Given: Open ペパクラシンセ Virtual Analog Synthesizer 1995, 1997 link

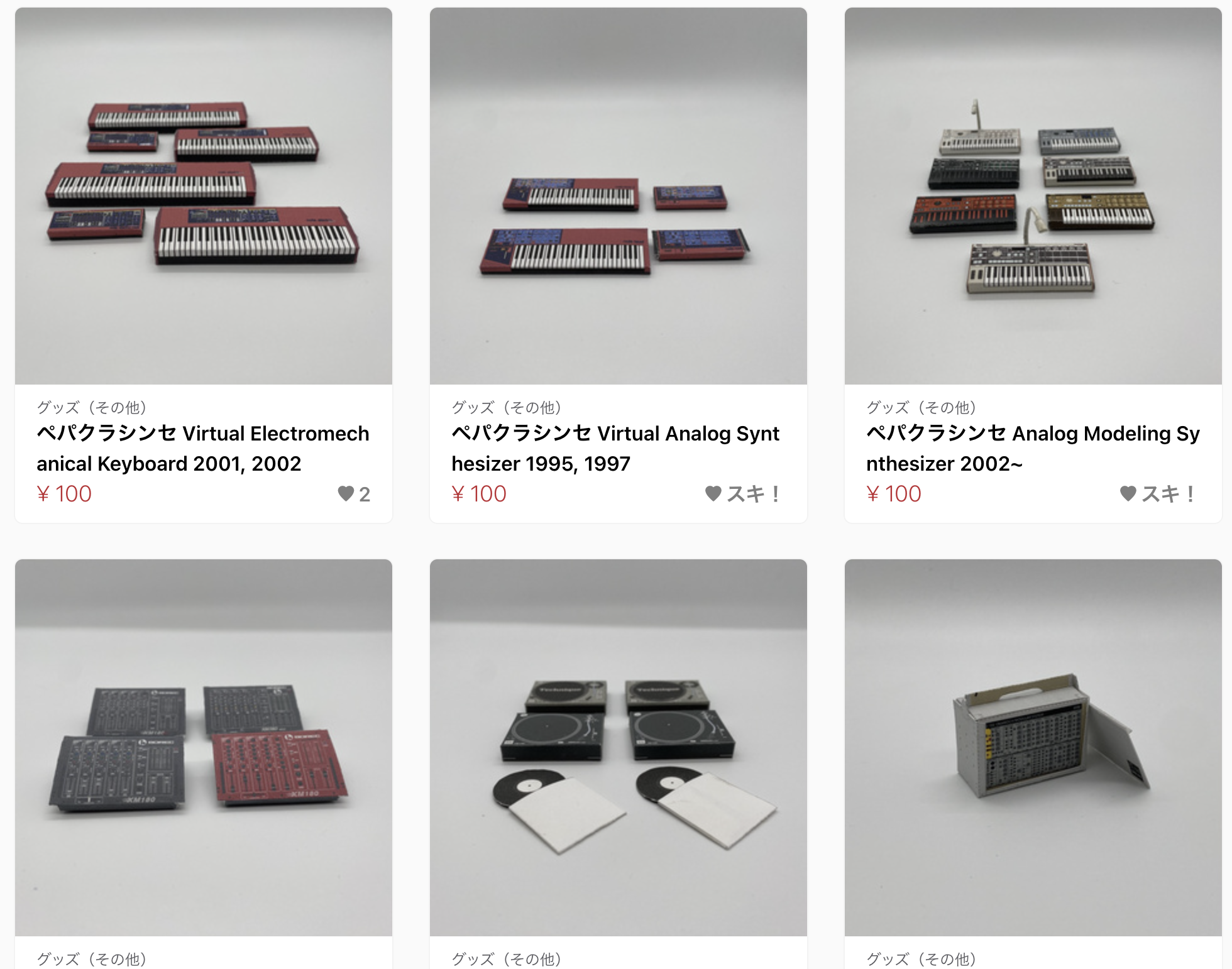Looking at the screenshot, I should point(615,448).
